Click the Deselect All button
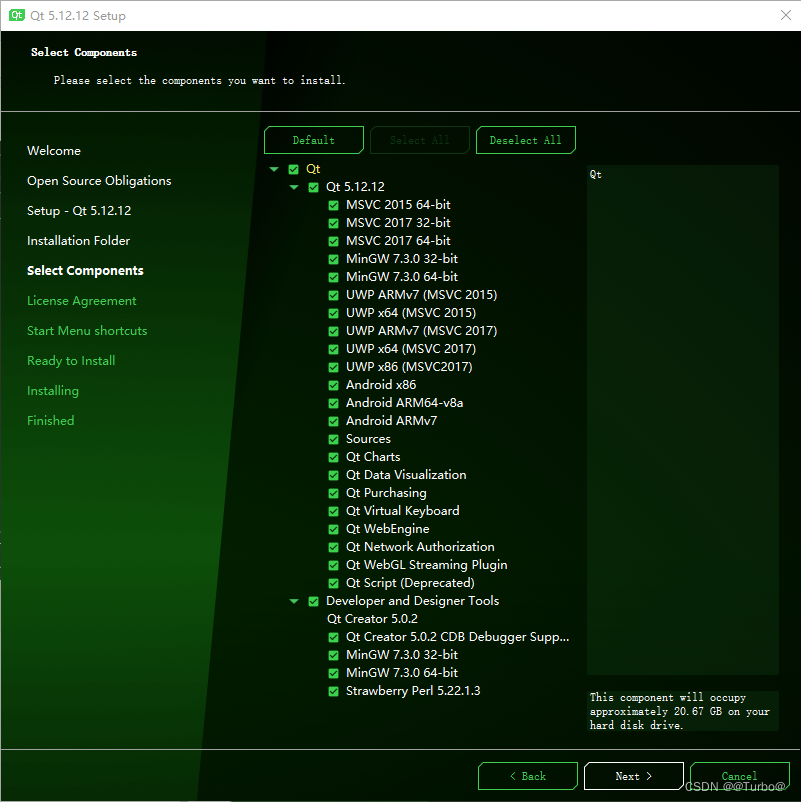Image resolution: width=801 pixels, height=802 pixels. tap(525, 140)
